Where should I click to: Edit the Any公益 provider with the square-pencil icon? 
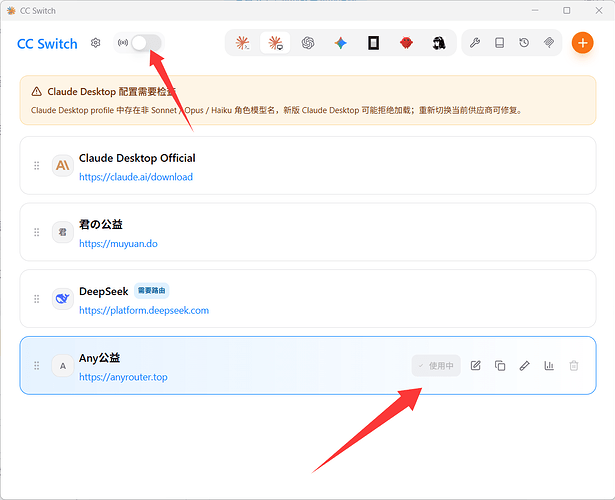click(x=475, y=365)
